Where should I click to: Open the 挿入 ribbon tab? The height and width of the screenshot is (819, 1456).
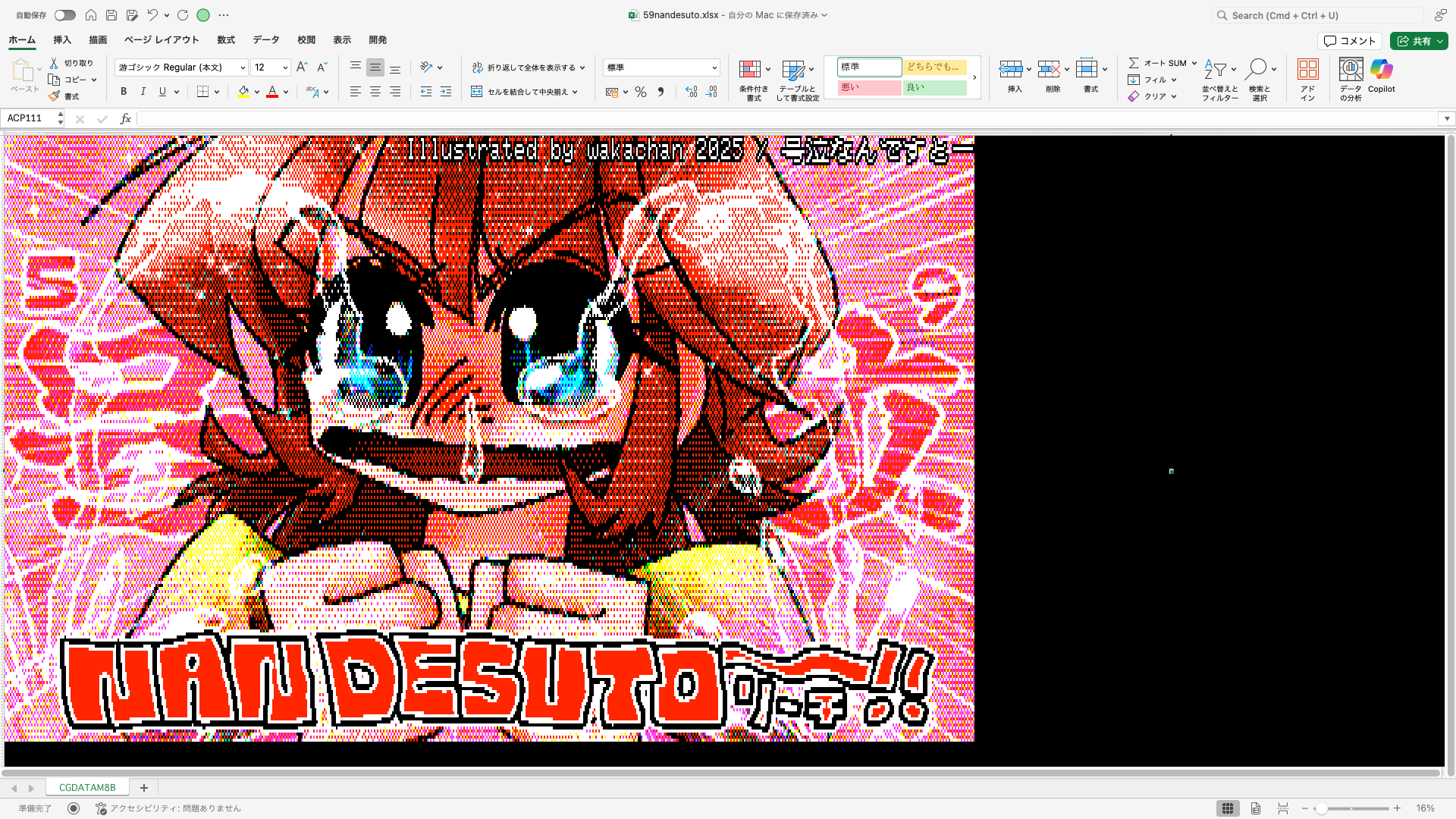[62, 40]
